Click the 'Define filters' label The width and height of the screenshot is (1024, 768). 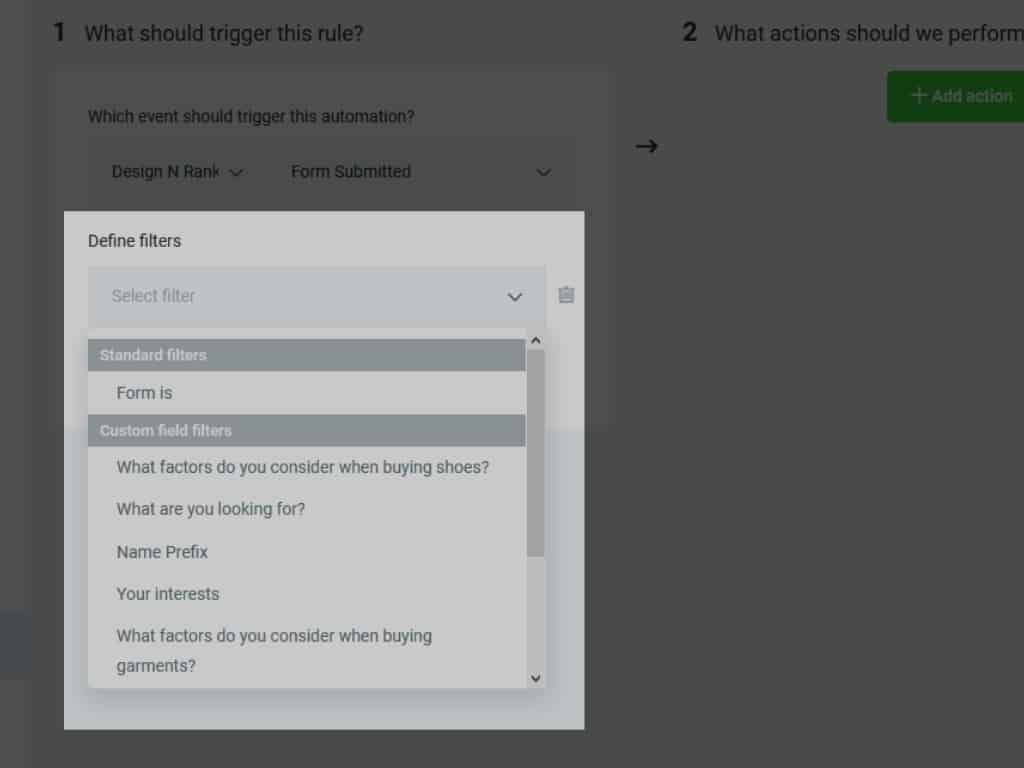(135, 241)
